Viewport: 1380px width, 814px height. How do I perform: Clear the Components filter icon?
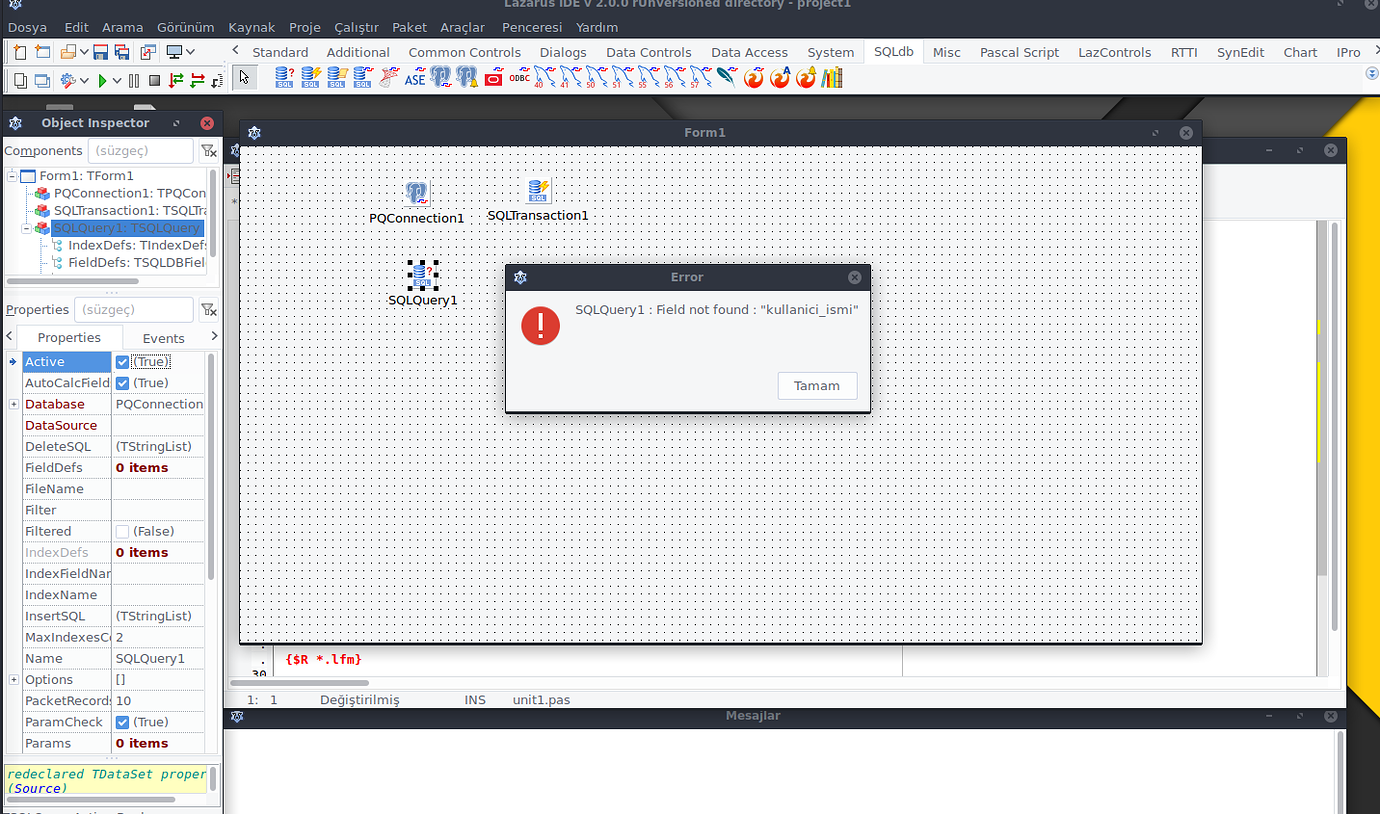point(208,151)
